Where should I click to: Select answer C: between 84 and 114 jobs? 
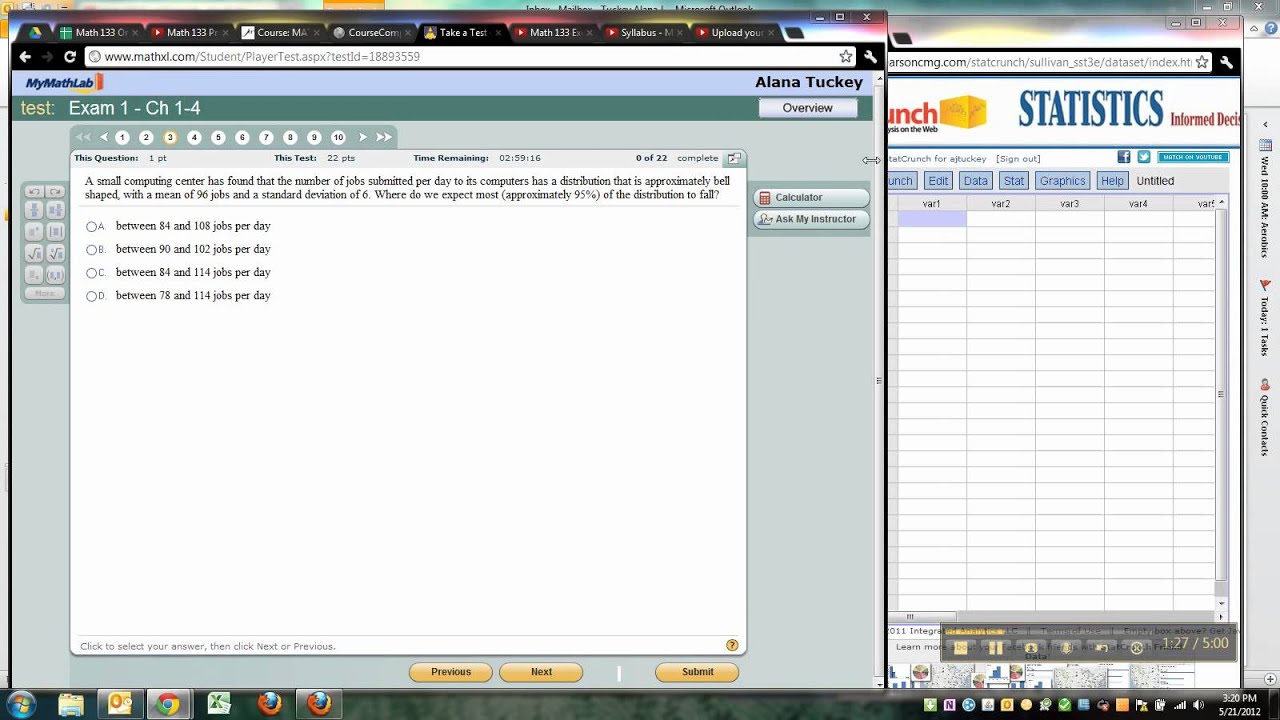(92, 273)
